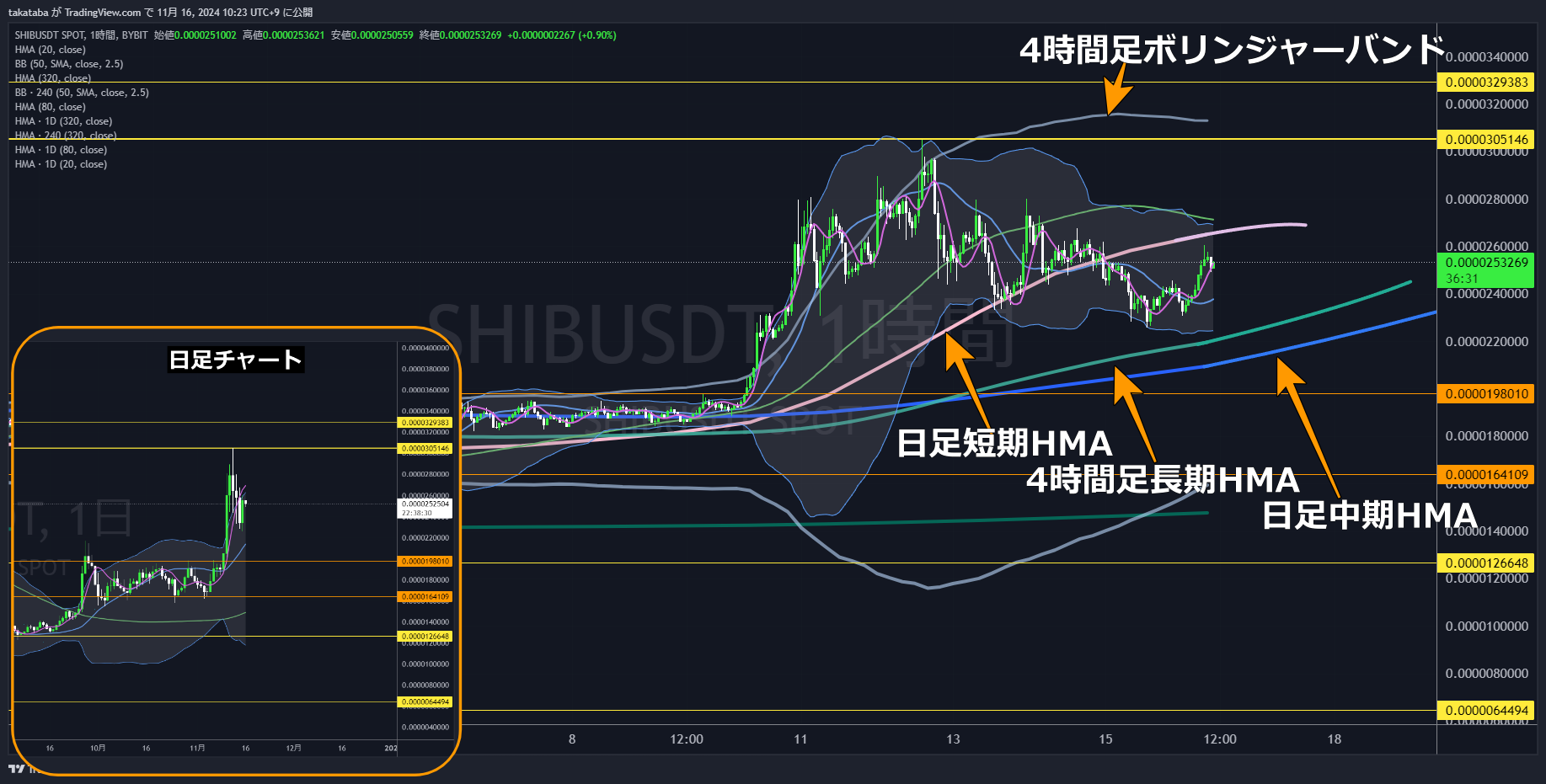
Task: Click the open value 0.0000251002 in the legend
Action: pos(206,35)
